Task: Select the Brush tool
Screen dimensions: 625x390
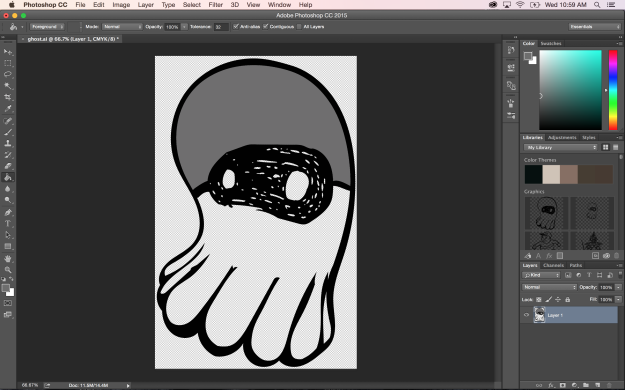Action: [x=8, y=132]
